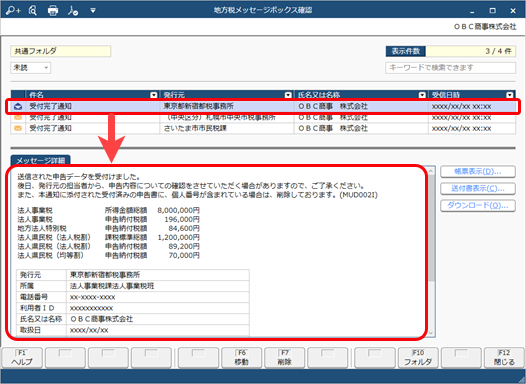This screenshot has width=526, height=384.
Task: Open the 件名 column filter dropdown
Action: [x=154, y=95]
